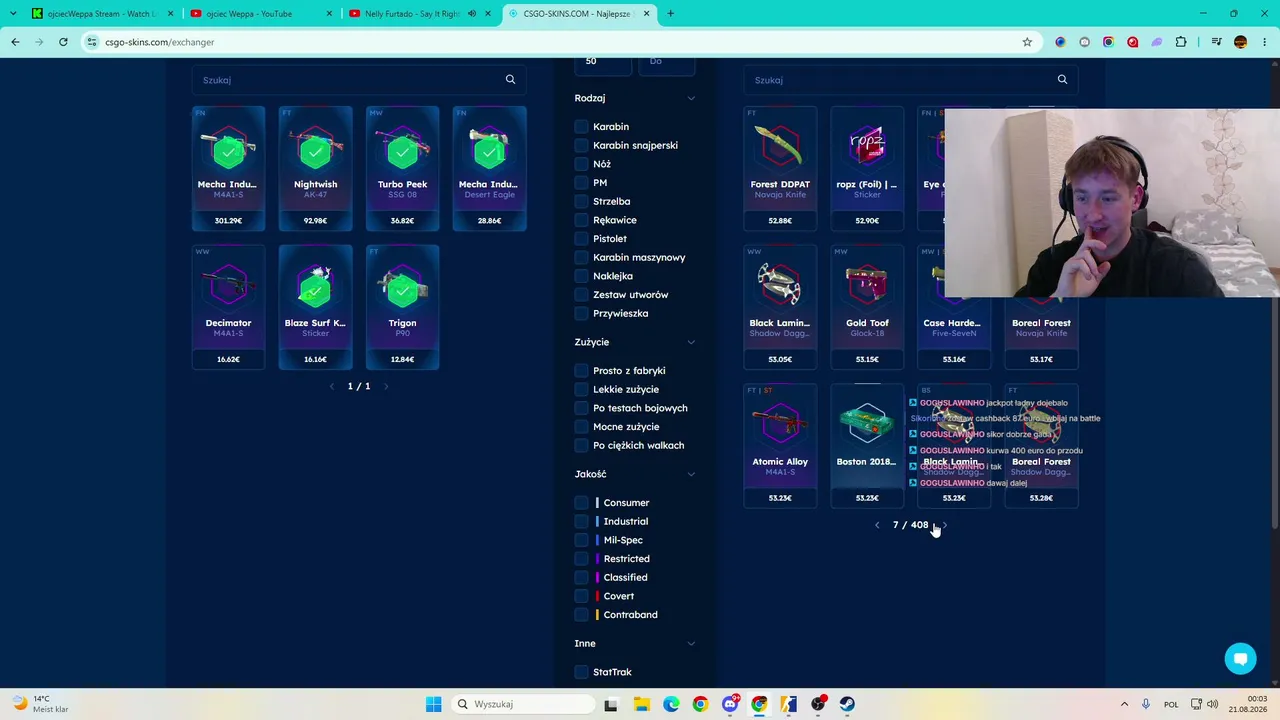Switch the POL keyboard language indicator
The height and width of the screenshot is (720, 1280).
1171,704
